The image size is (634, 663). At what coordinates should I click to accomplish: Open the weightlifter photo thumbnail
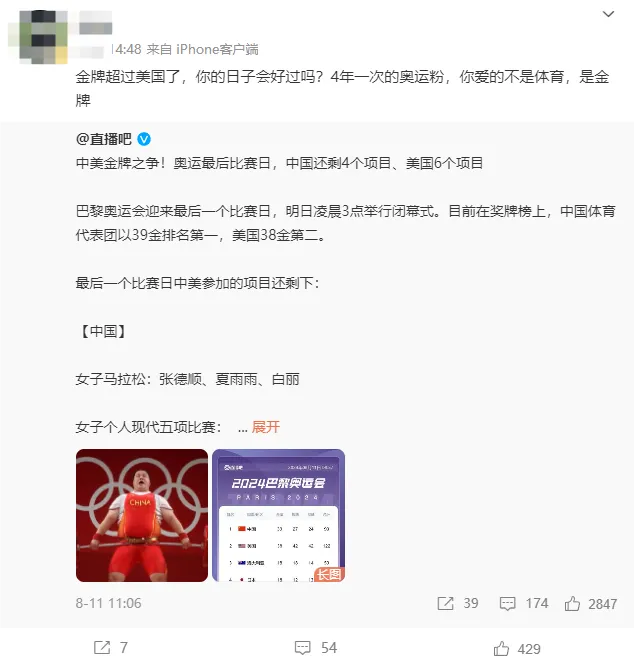pyautogui.click(x=142, y=515)
